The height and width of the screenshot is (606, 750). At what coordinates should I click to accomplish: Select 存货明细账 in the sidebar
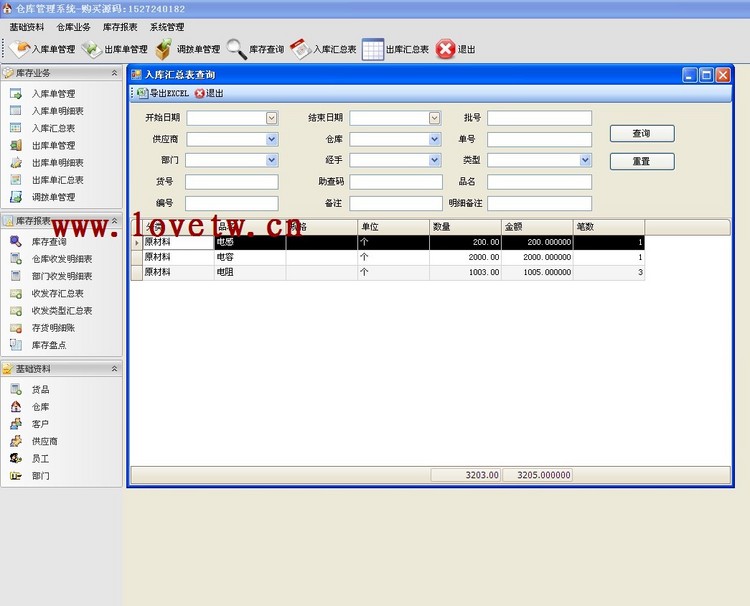pyautogui.click(x=53, y=328)
